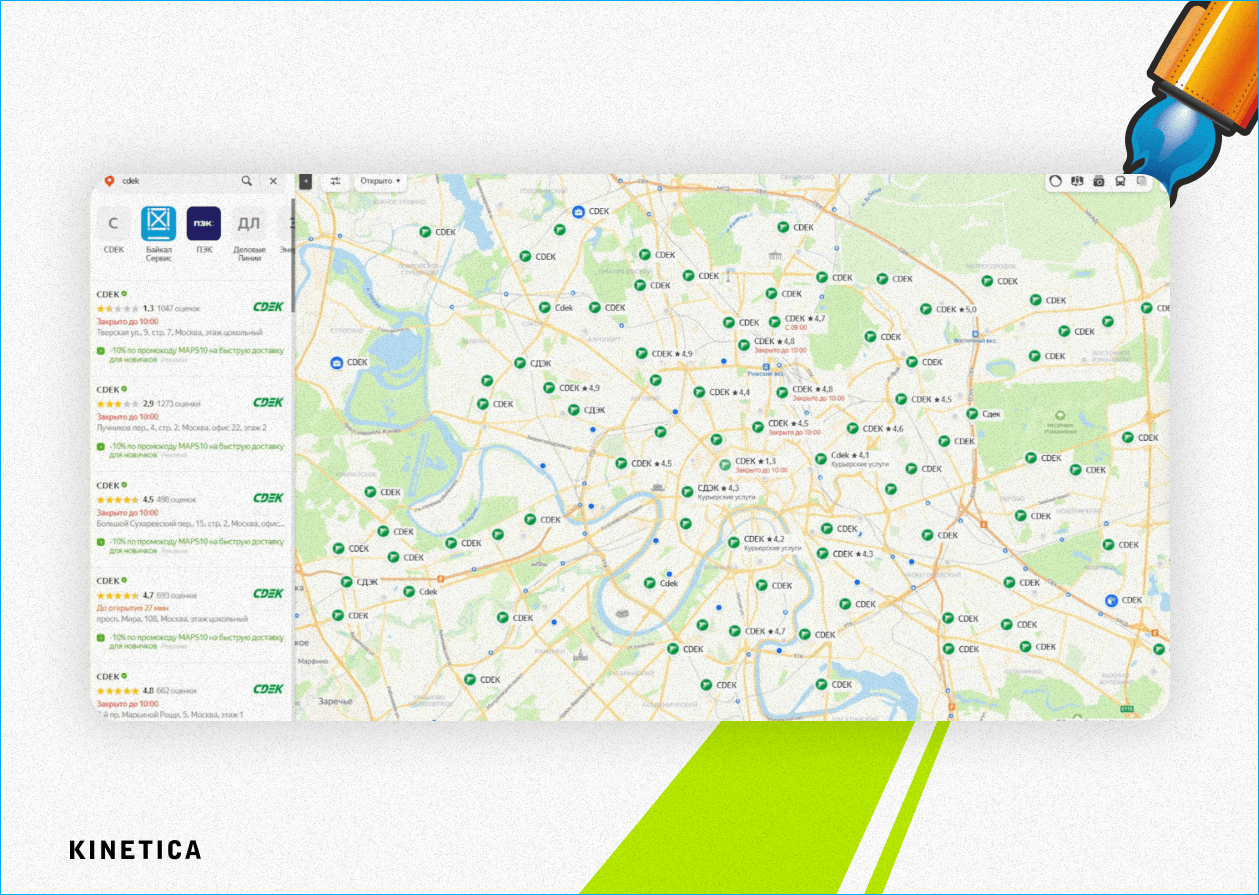Click the 498 оценок review count
The height and width of the screenshot is (895, 1259).
(176, 499)
